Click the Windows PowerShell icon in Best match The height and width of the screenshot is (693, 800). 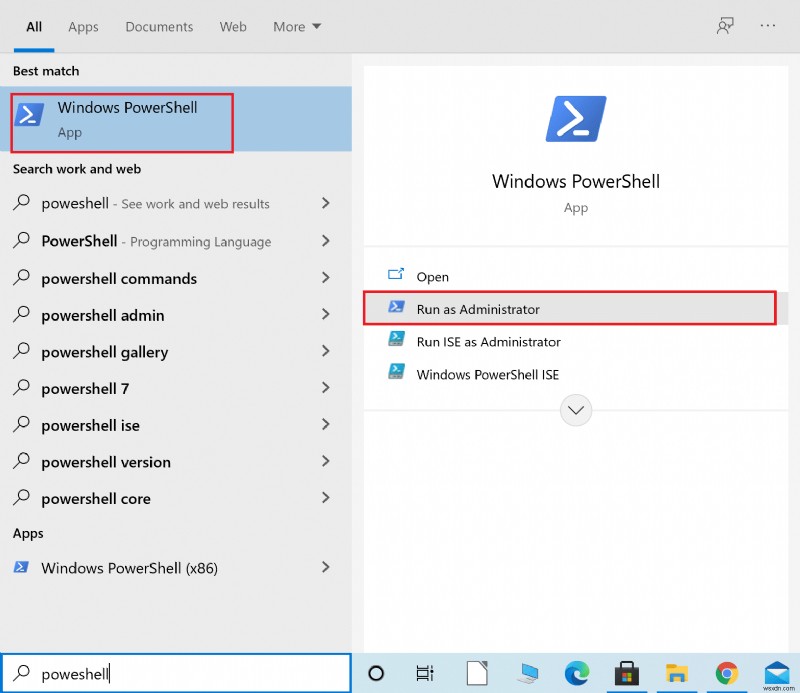coord(29,114)
